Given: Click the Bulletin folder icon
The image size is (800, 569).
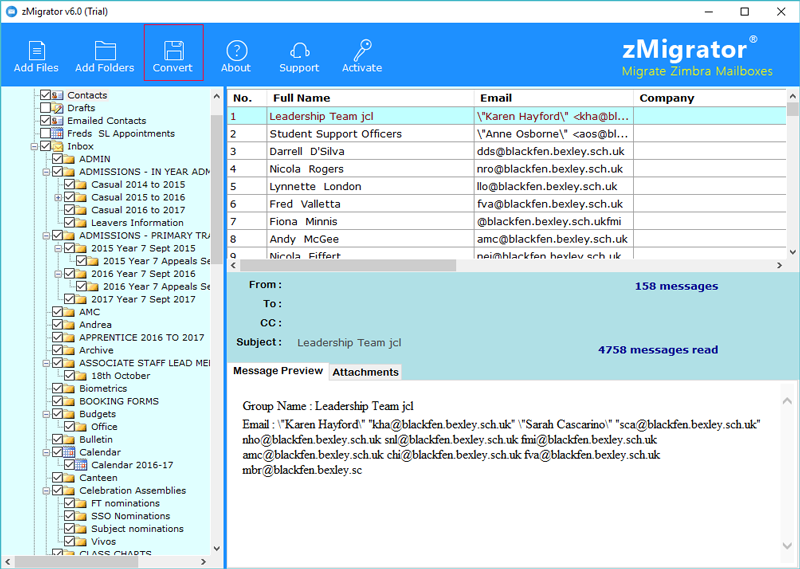Looking at the screenshot, I should 69,439.
